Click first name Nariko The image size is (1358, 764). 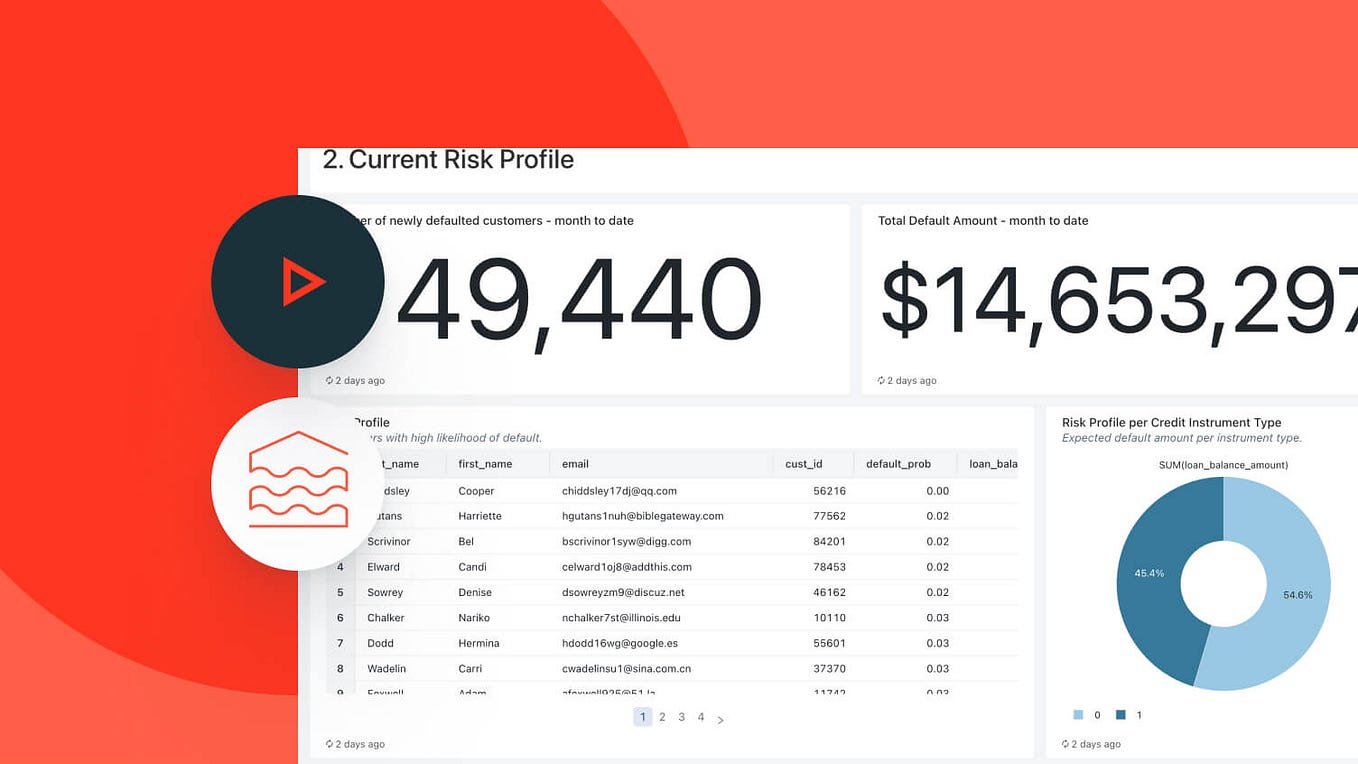(474, 618)
